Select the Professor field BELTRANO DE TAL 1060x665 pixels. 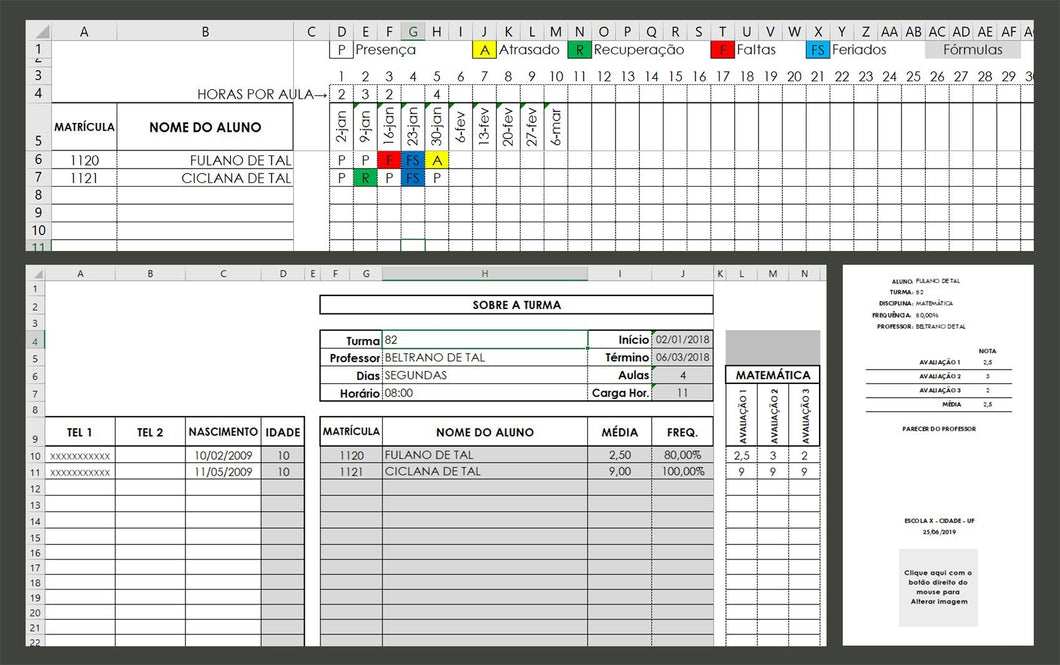coord(484,357)
